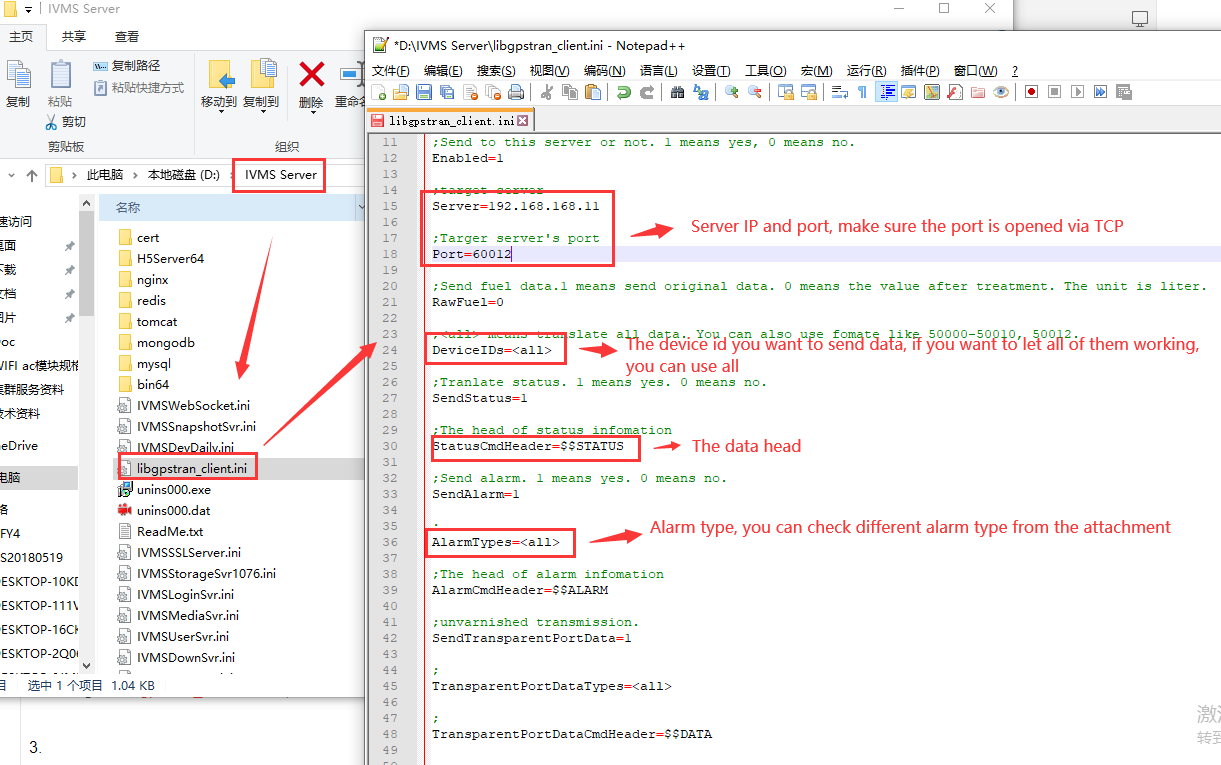The height and width of the screenshot is (765, 1221).
Task: Switch to the 共享 ribbon tab
Action: pyautogui.click(x=74, y=36)
